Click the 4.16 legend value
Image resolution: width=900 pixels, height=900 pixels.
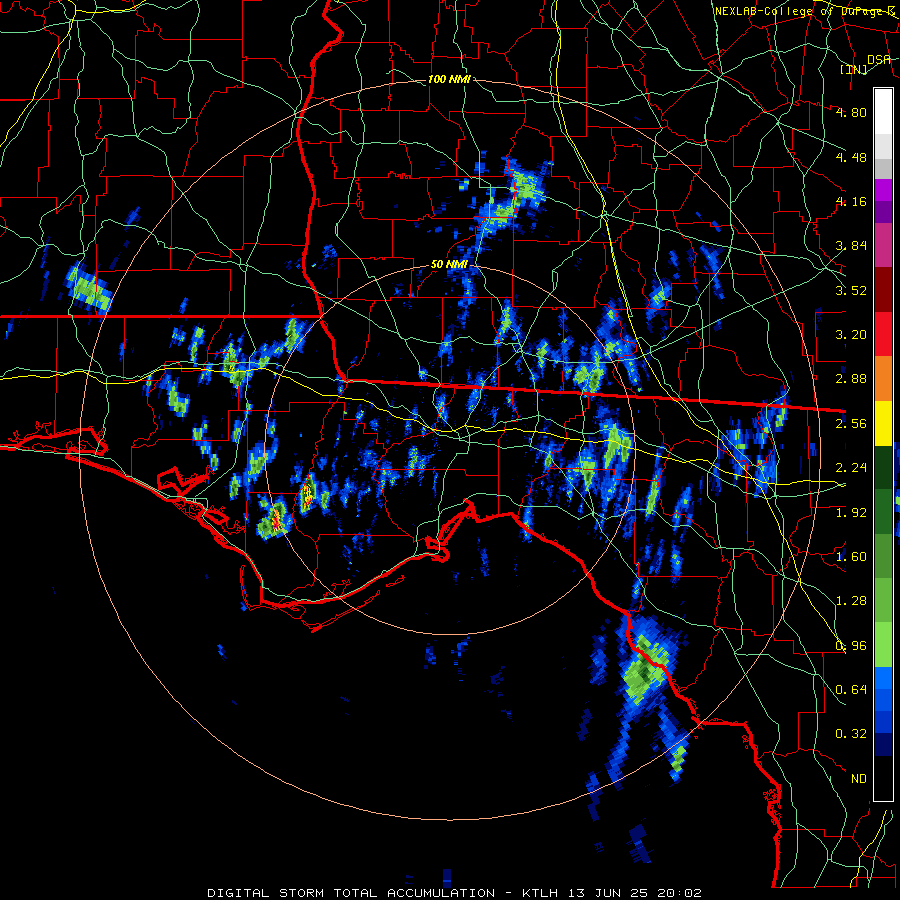coord(851,201)
